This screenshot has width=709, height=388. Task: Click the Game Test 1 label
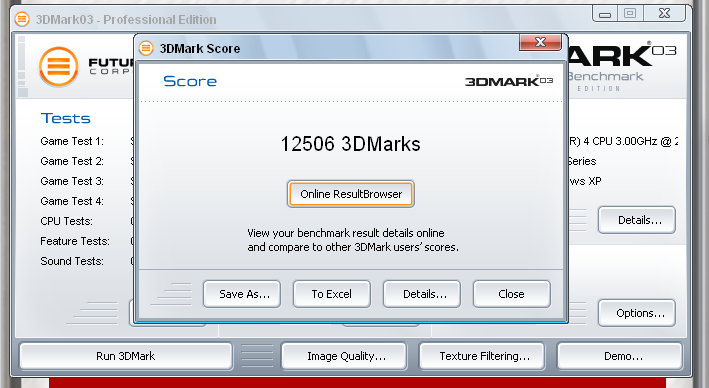click(72, 142)
